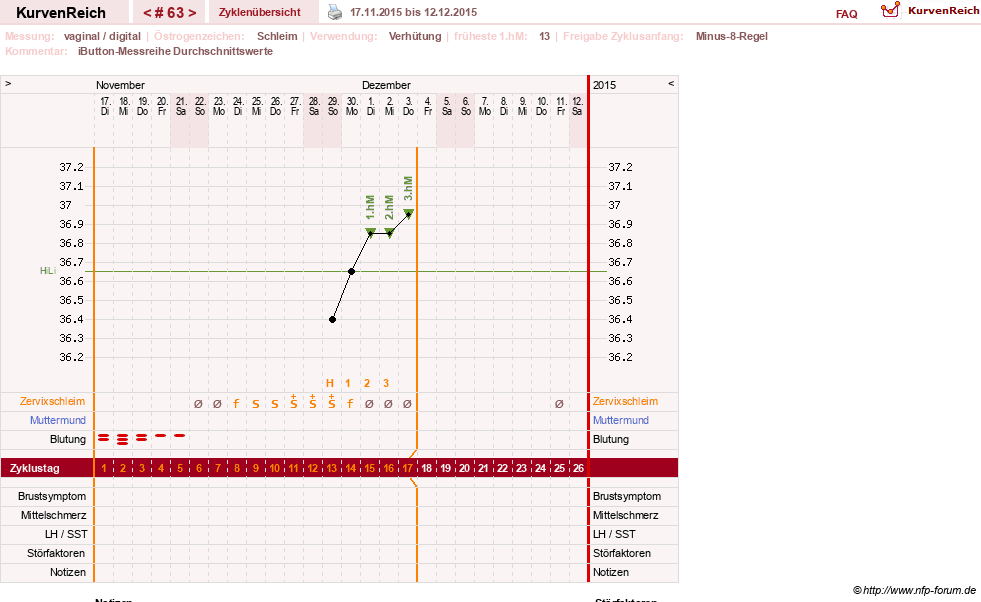Viewport: 981px width, 602px height.
Task: Click the bleeding icon on day 1
Action: (104, 438)
